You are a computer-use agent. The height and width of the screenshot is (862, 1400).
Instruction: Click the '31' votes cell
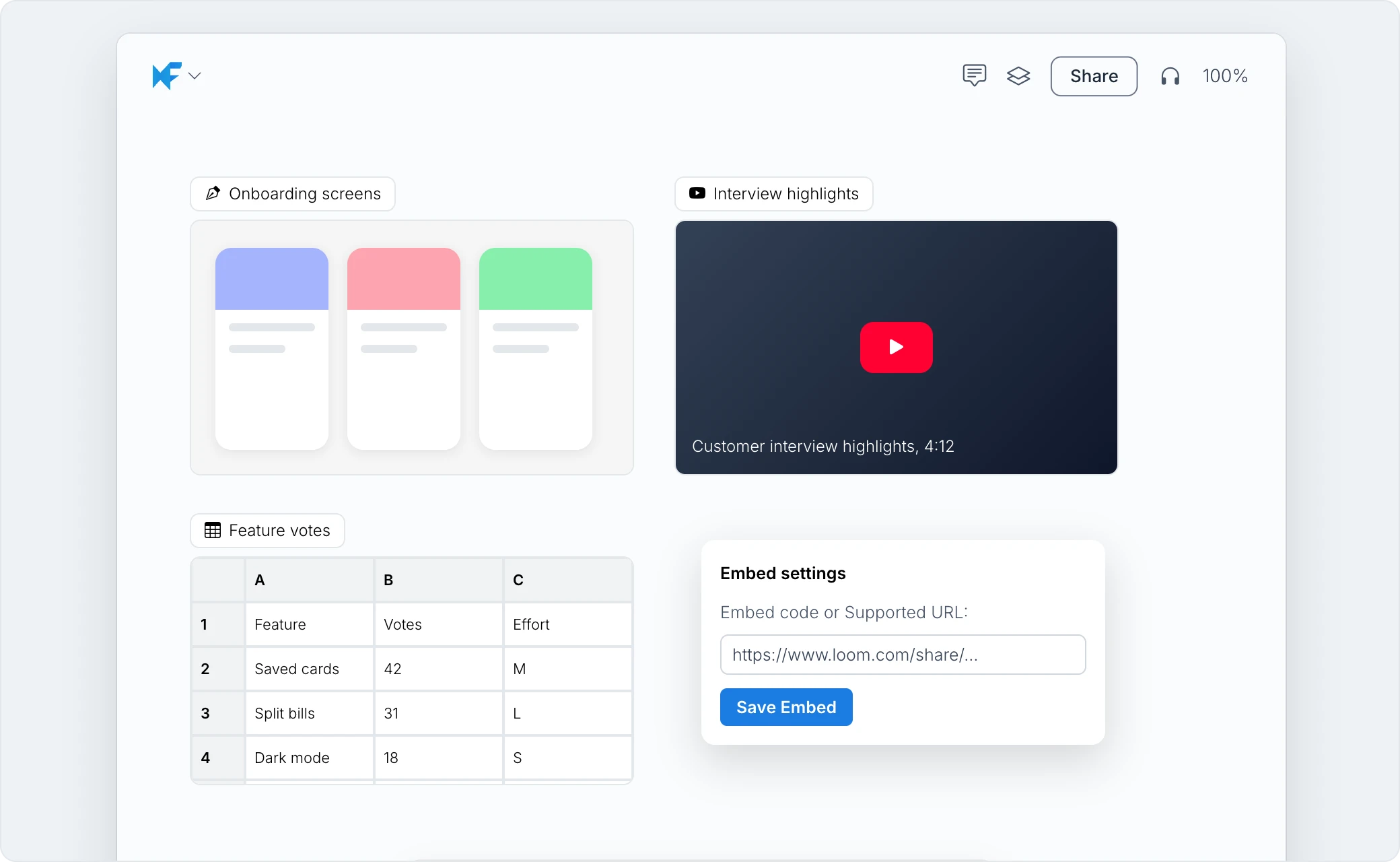(439, 713)
